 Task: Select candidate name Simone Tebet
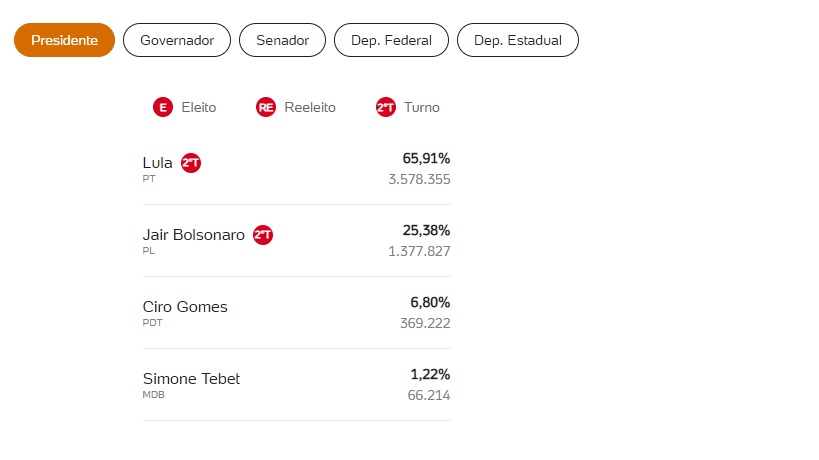pos(191,379)
